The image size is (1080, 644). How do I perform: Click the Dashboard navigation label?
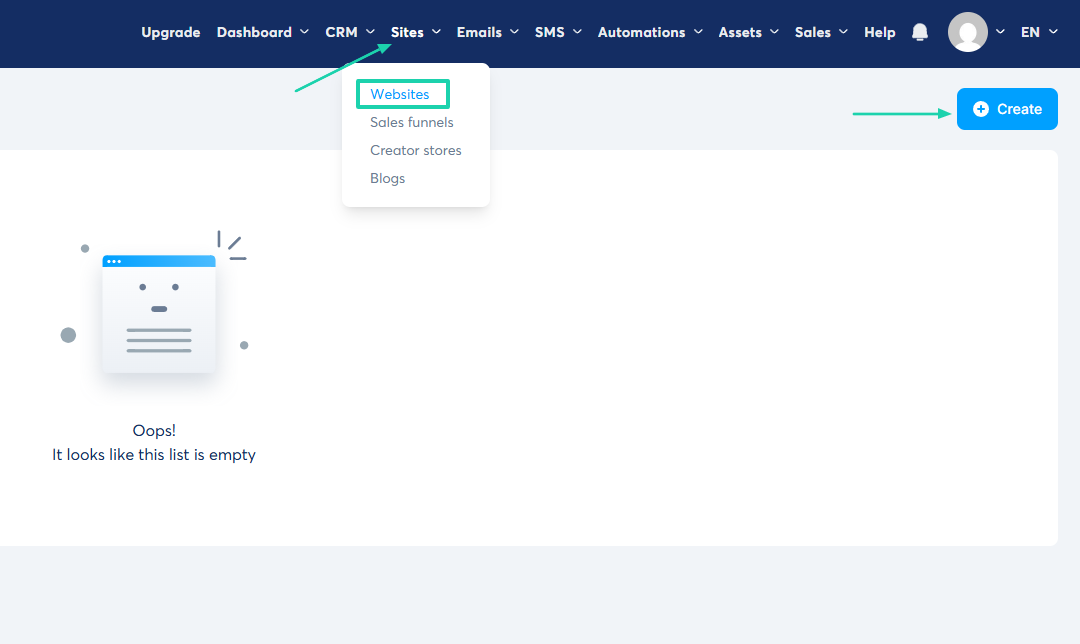click(x=254, y=32)
